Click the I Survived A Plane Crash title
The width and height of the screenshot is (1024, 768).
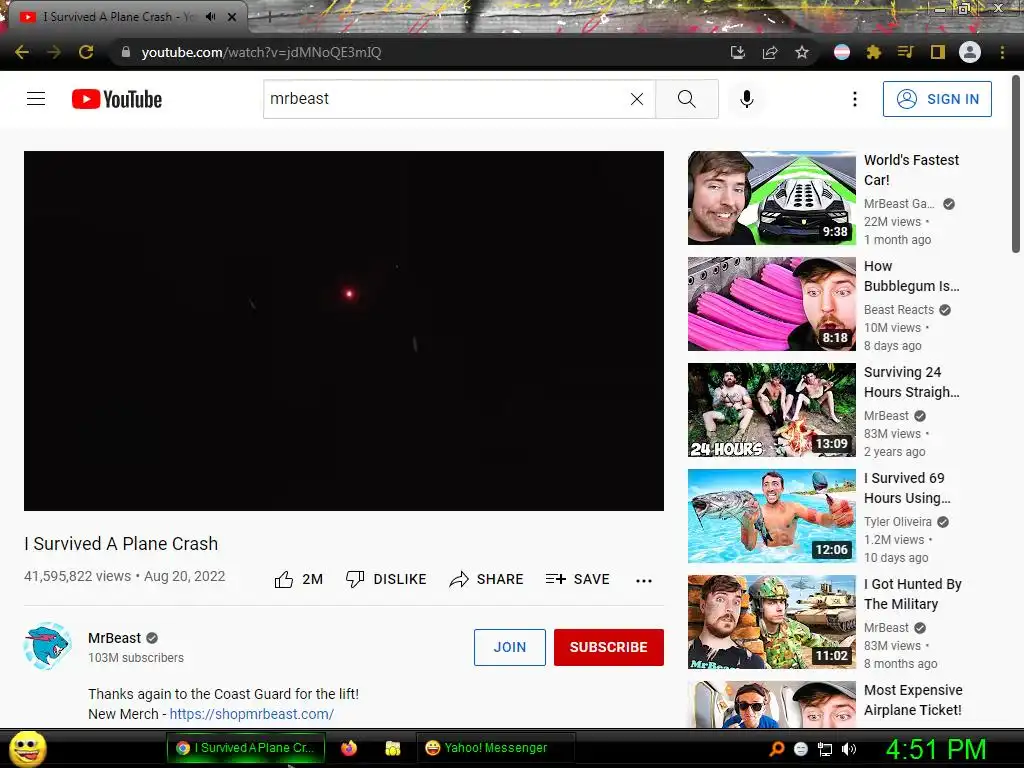(121, 543)
